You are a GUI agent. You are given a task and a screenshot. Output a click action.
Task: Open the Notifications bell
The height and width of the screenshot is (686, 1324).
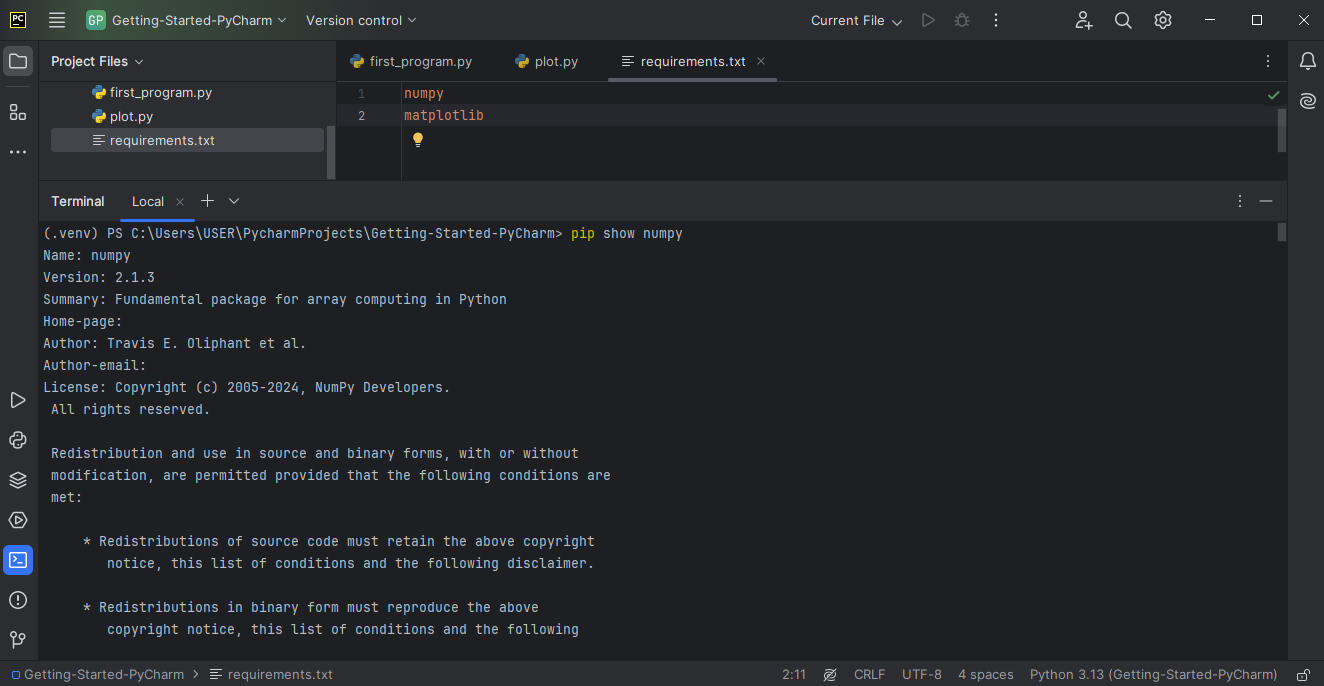click(1307, 61)
